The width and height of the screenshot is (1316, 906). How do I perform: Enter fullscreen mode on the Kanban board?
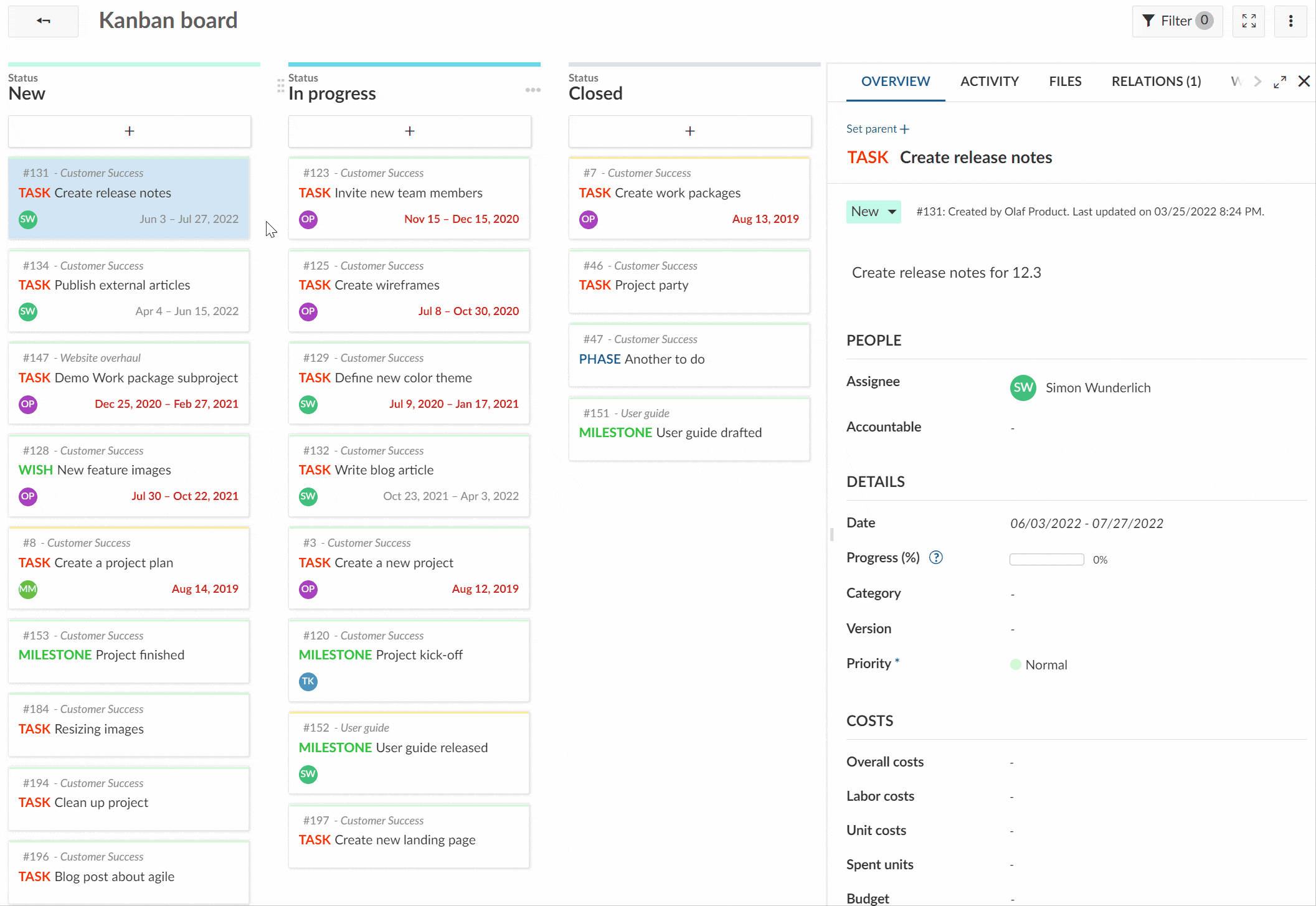tap(1249, 21)
